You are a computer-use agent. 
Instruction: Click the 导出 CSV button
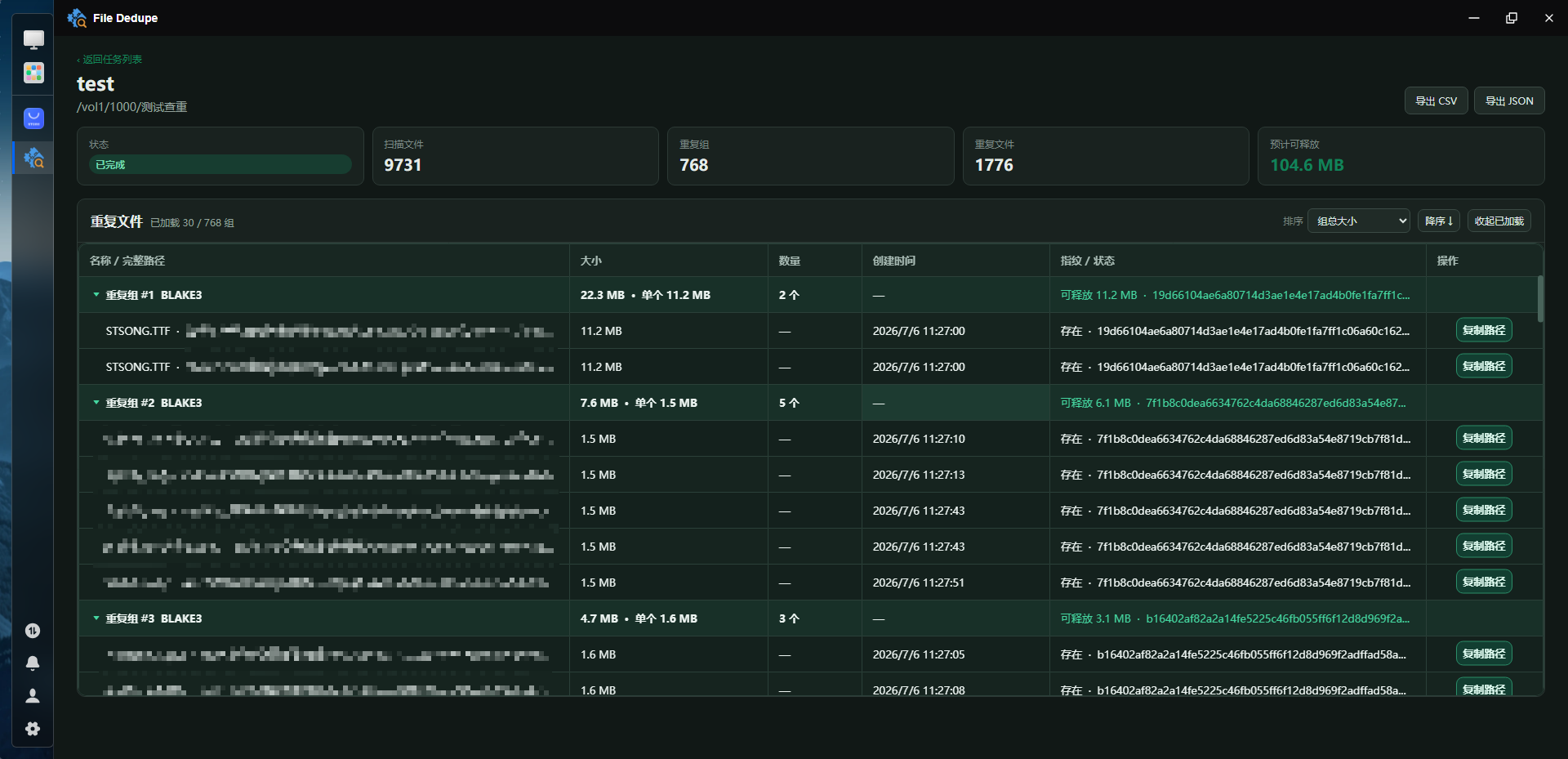1437,101
